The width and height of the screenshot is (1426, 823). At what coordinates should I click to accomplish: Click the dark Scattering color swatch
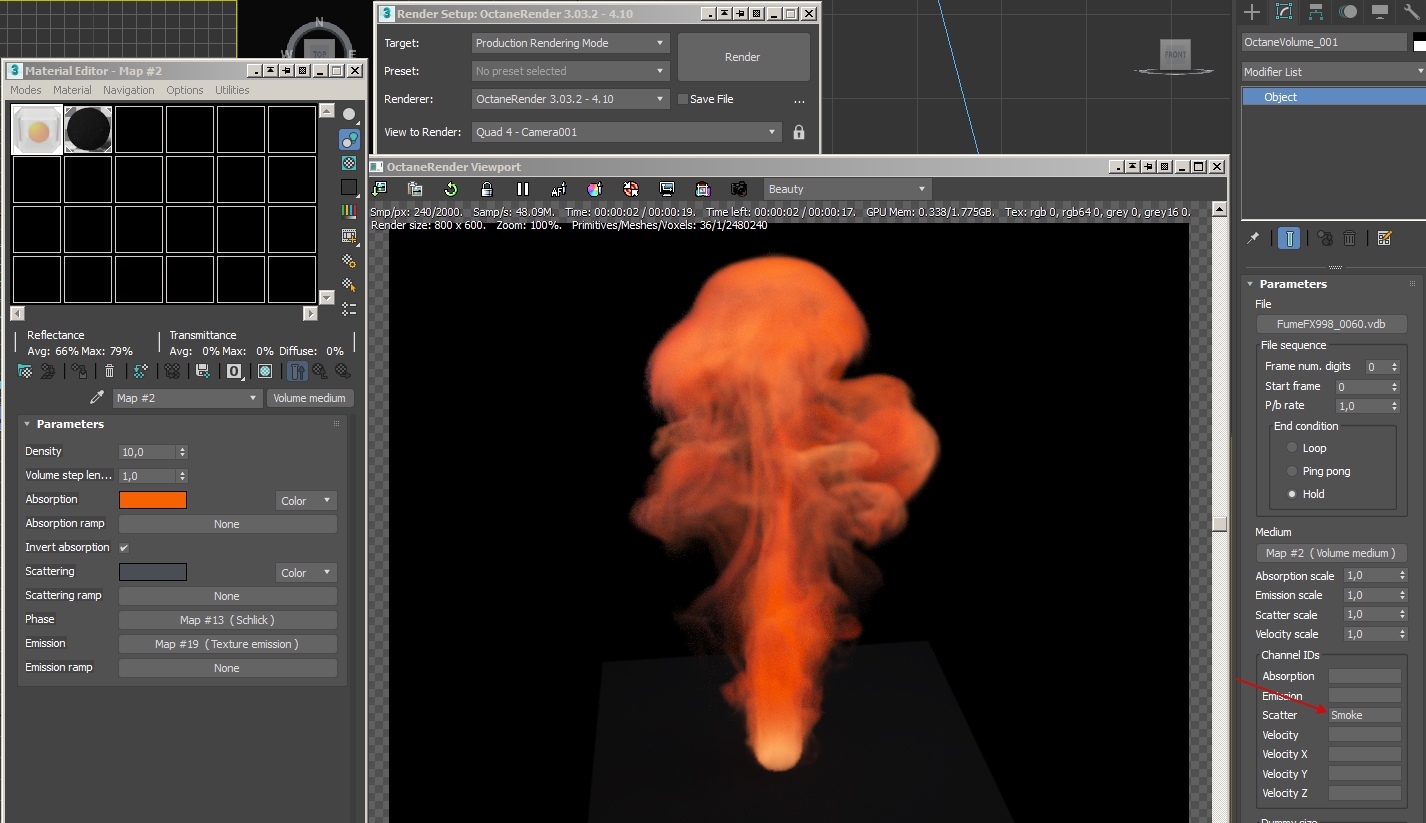tap(153, 572)
